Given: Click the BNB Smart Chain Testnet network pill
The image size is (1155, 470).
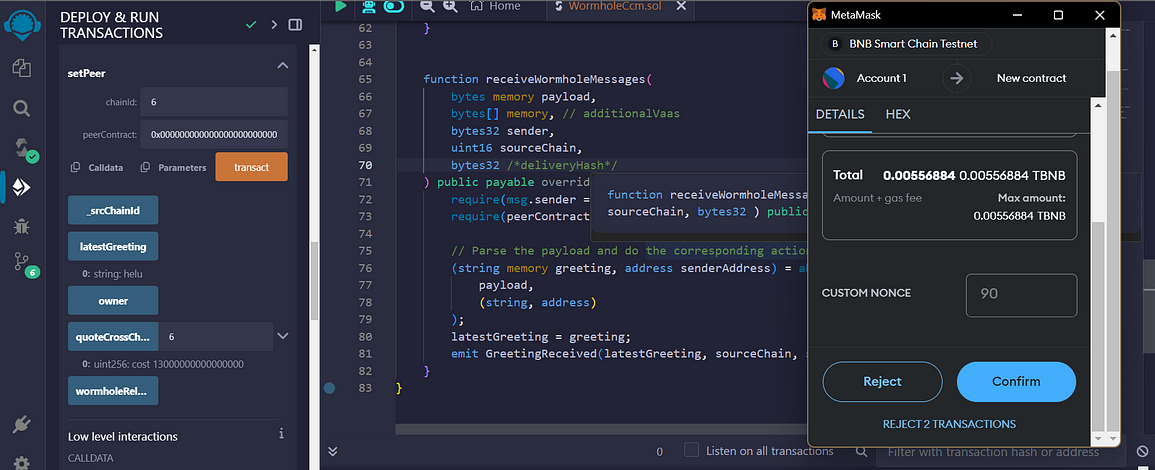Looking at the screenshot, I should [x=906, y=43].
